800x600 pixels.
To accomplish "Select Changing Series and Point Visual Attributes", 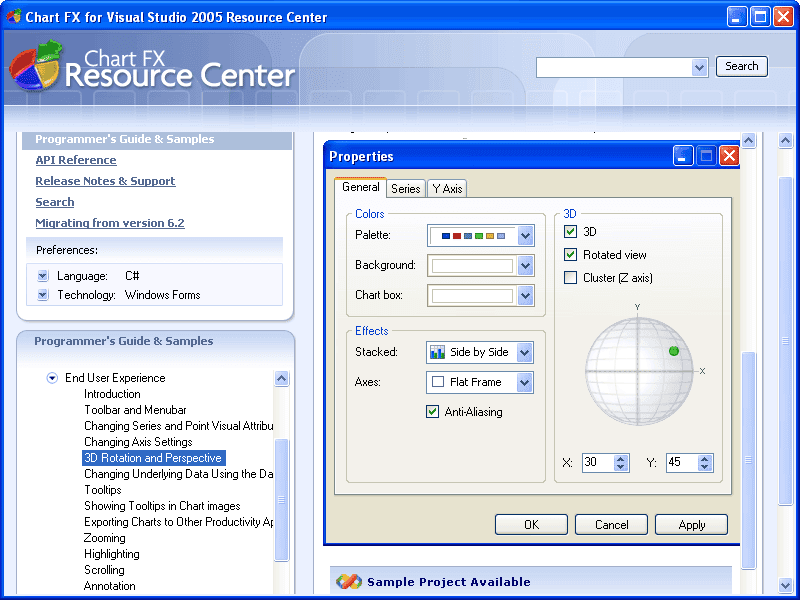I will coord(179,426).
